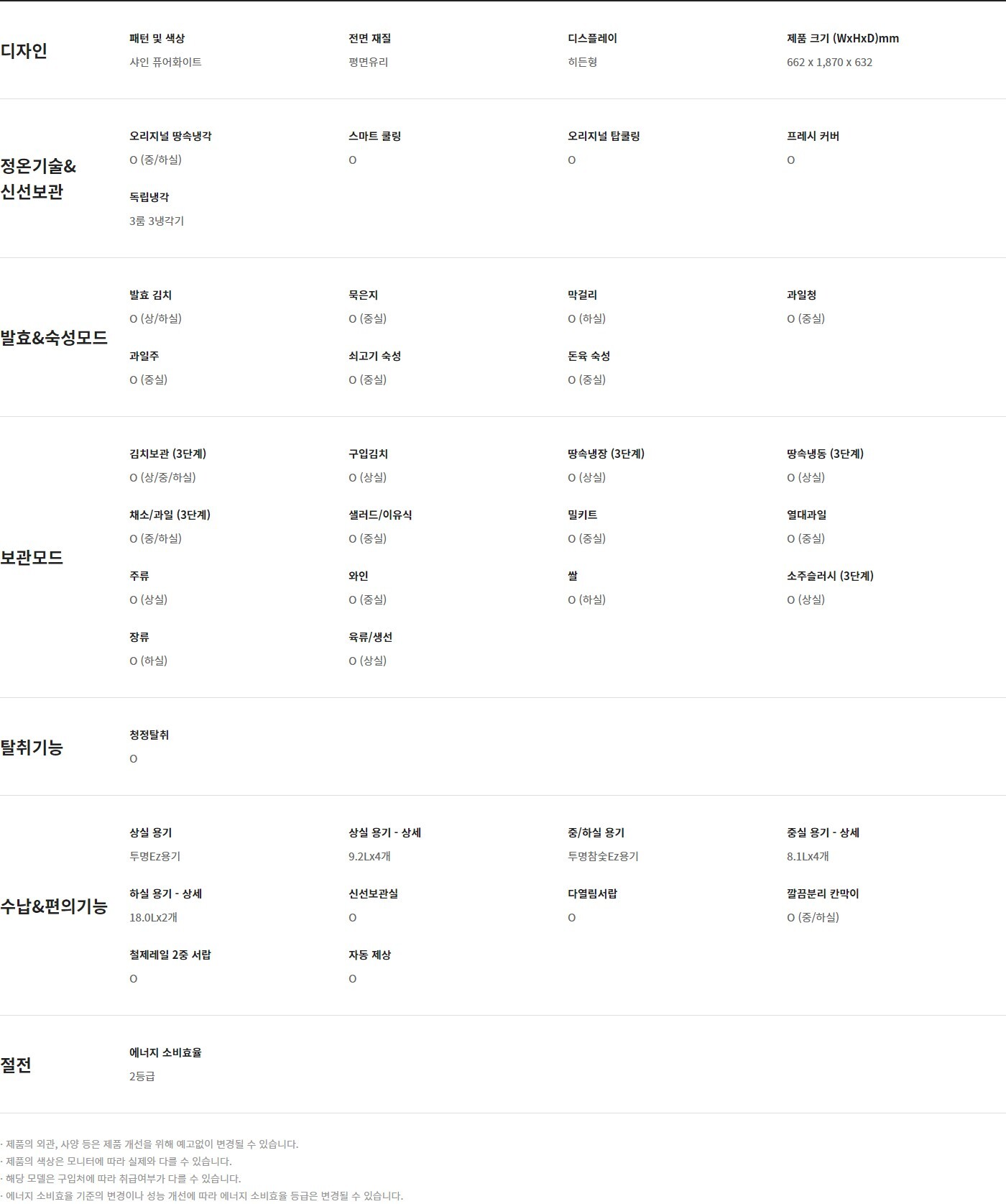Select the 철제레일 2중 서랍 label
The width and height of the screenshot is (1006, 1204).
(170, 955)
